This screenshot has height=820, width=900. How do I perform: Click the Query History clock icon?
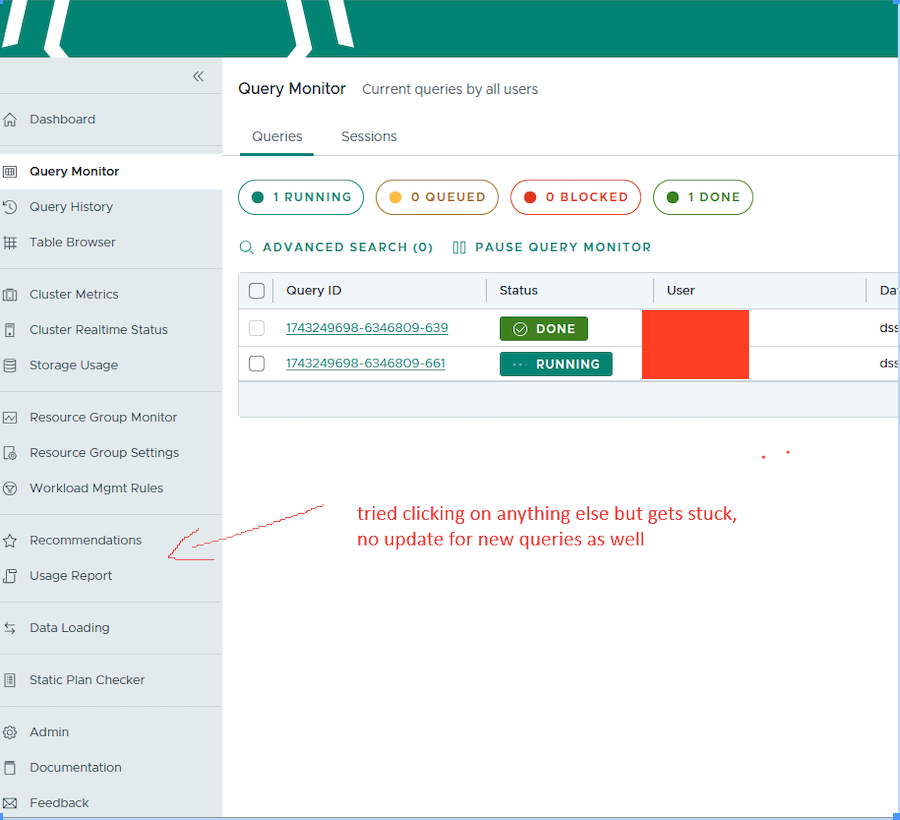coord(10,207)
